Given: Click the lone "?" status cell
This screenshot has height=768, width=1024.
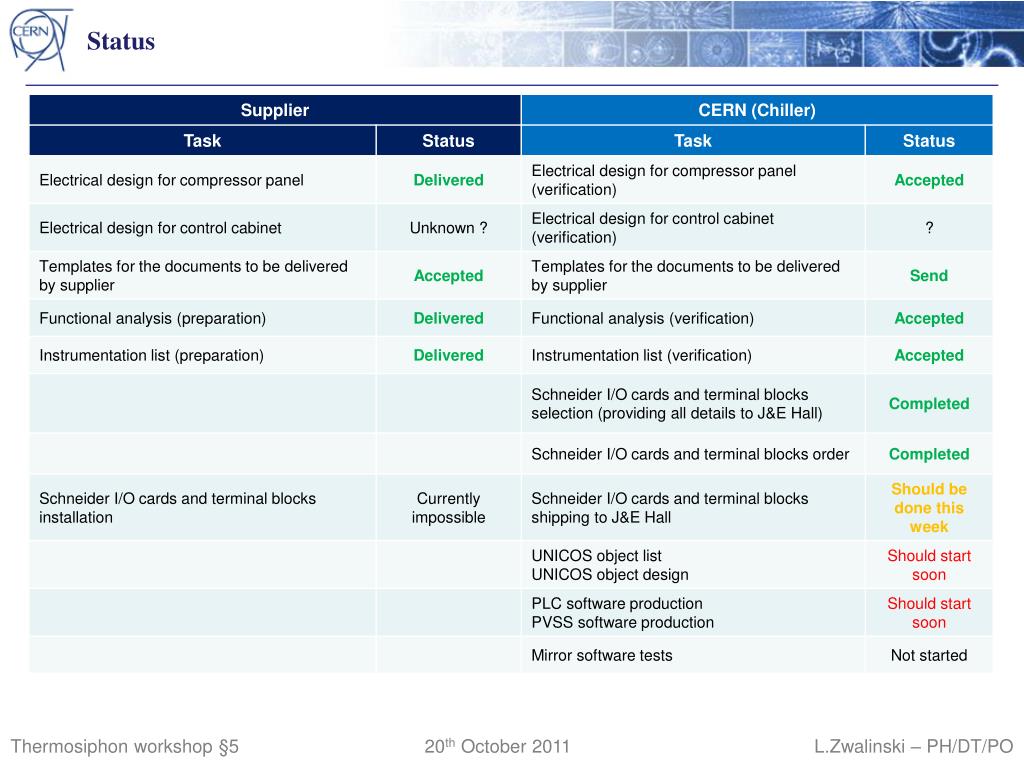Looking at the screenshot, I should [929, 228].
